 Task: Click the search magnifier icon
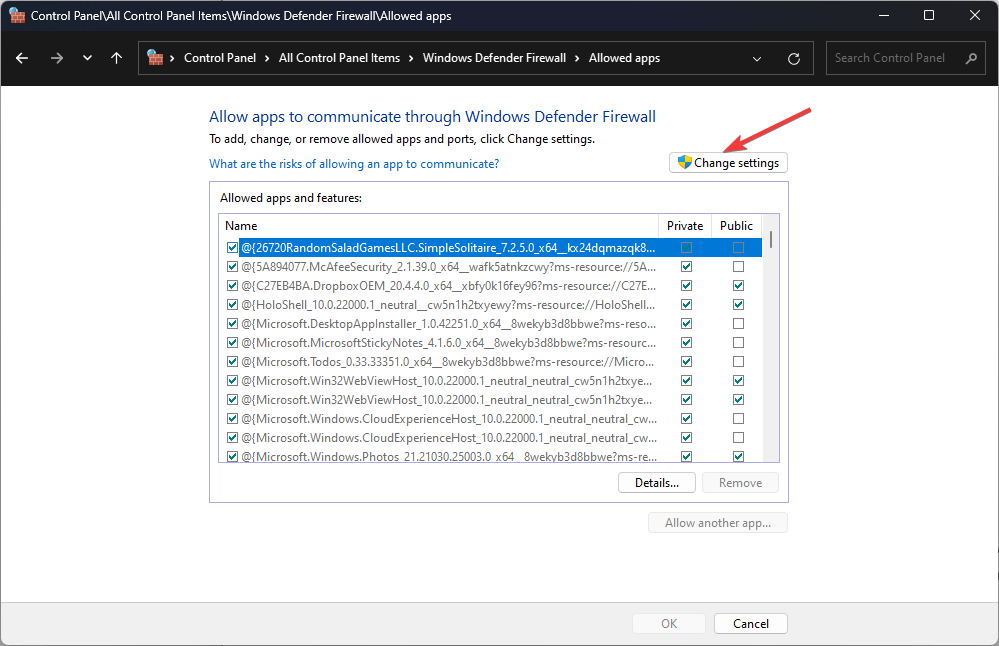point(971,58)
